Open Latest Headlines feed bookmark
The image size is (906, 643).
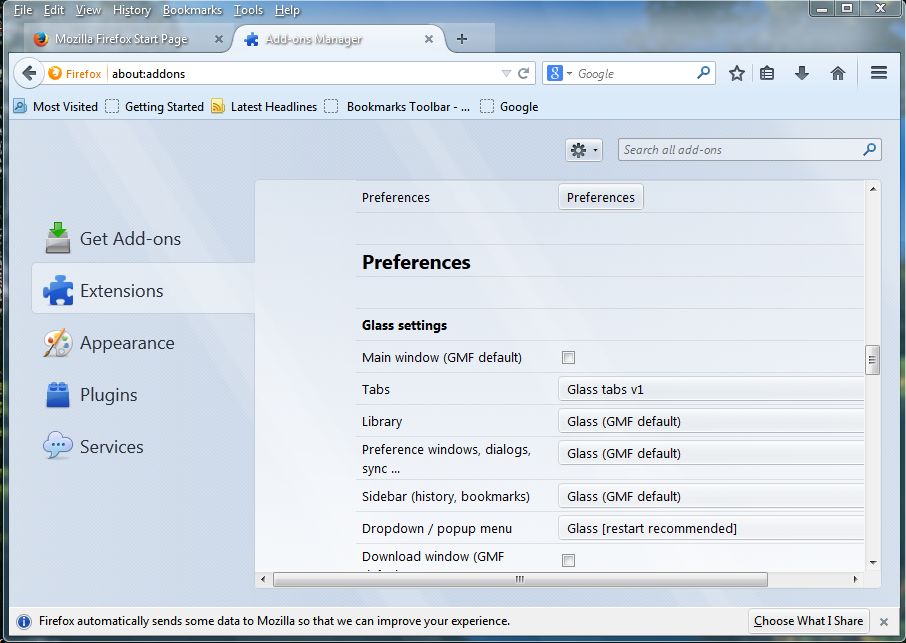[265, 107]
